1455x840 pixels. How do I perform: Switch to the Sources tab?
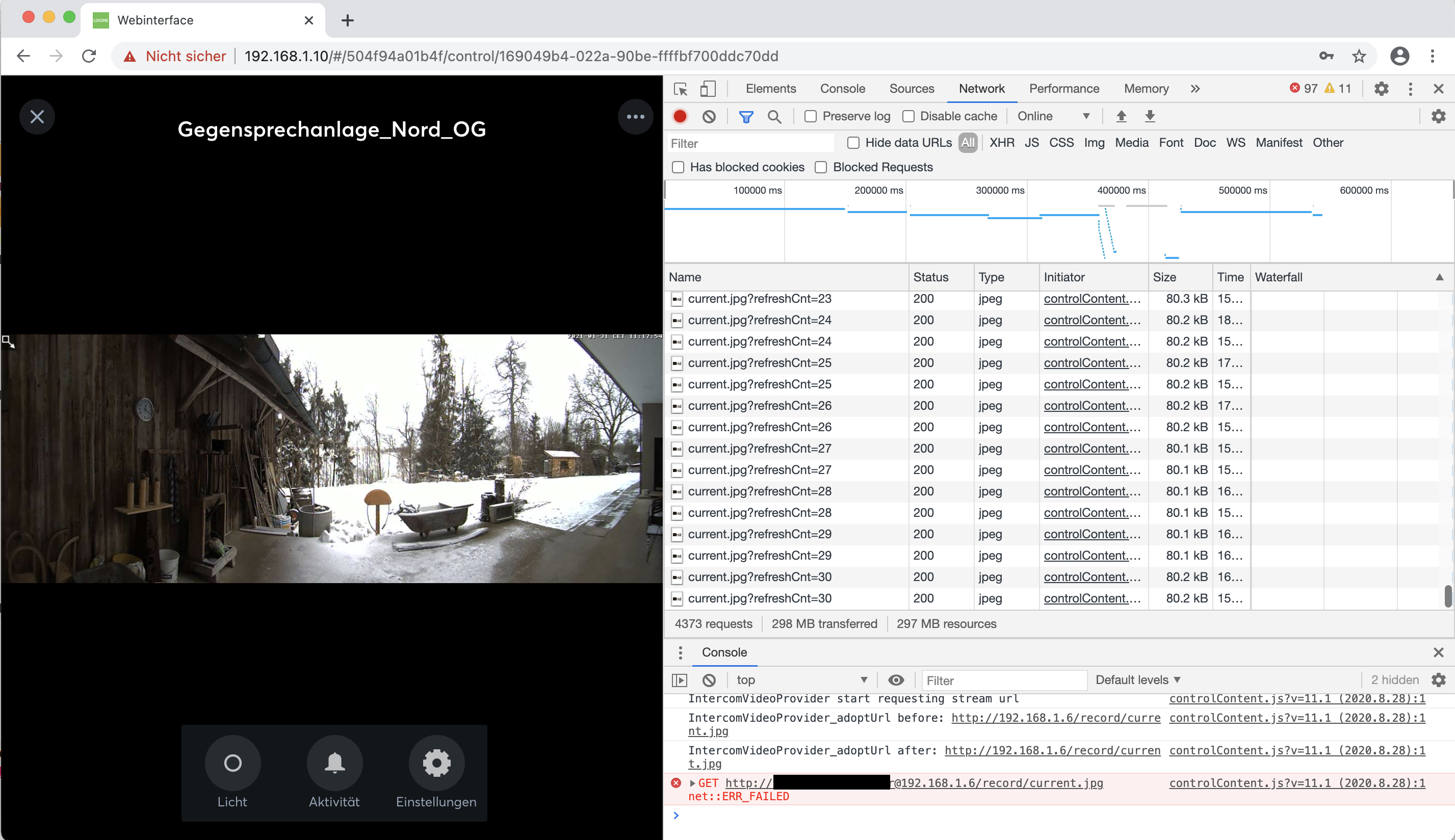[x=911, y=88]
